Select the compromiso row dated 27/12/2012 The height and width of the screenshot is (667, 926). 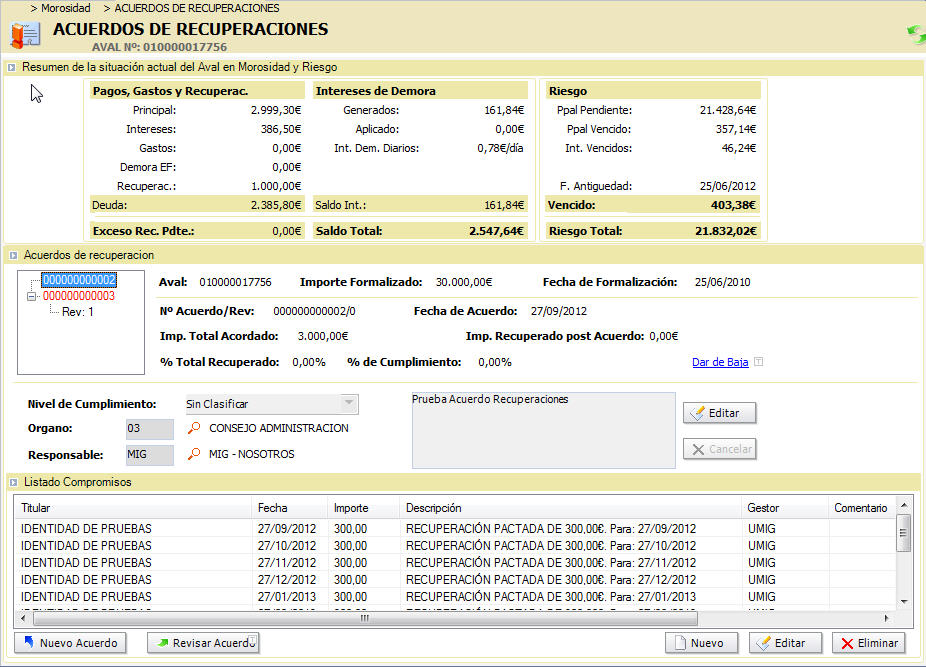[x=455, y=580]
